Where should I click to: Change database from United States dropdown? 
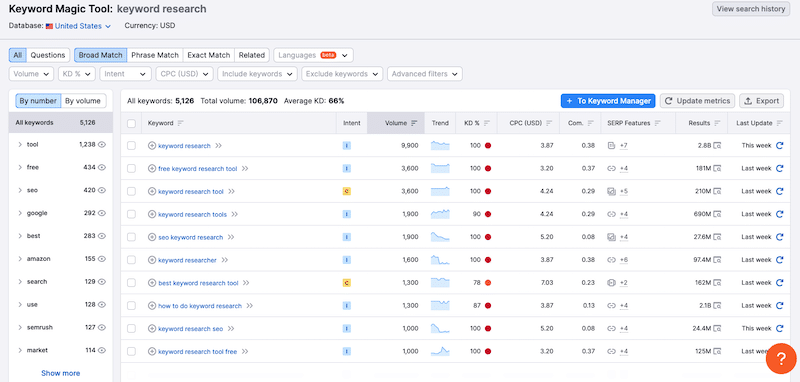(x=79, y=26)
